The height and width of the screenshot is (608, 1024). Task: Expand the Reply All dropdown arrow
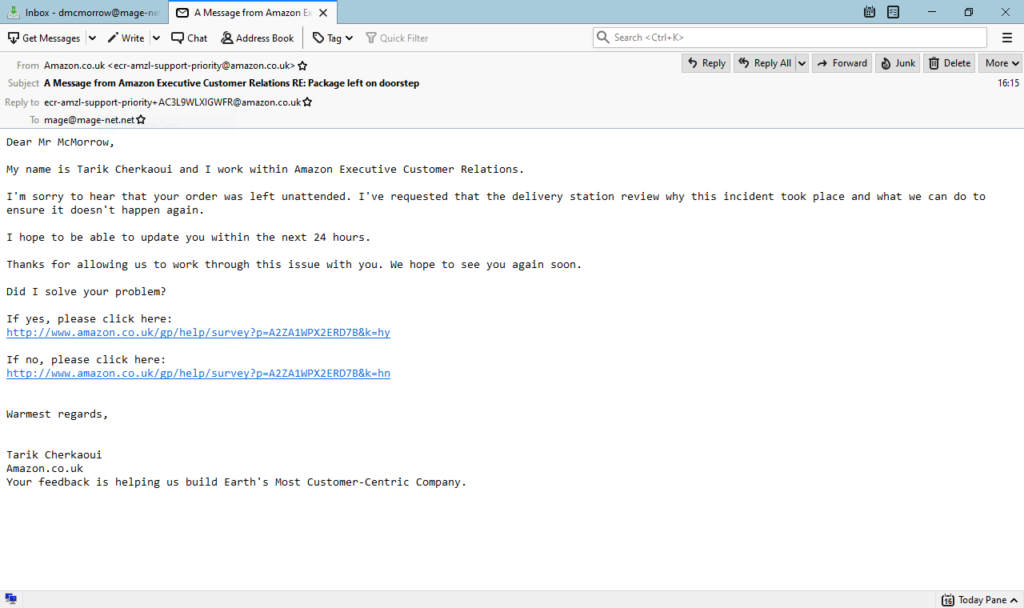801,63
